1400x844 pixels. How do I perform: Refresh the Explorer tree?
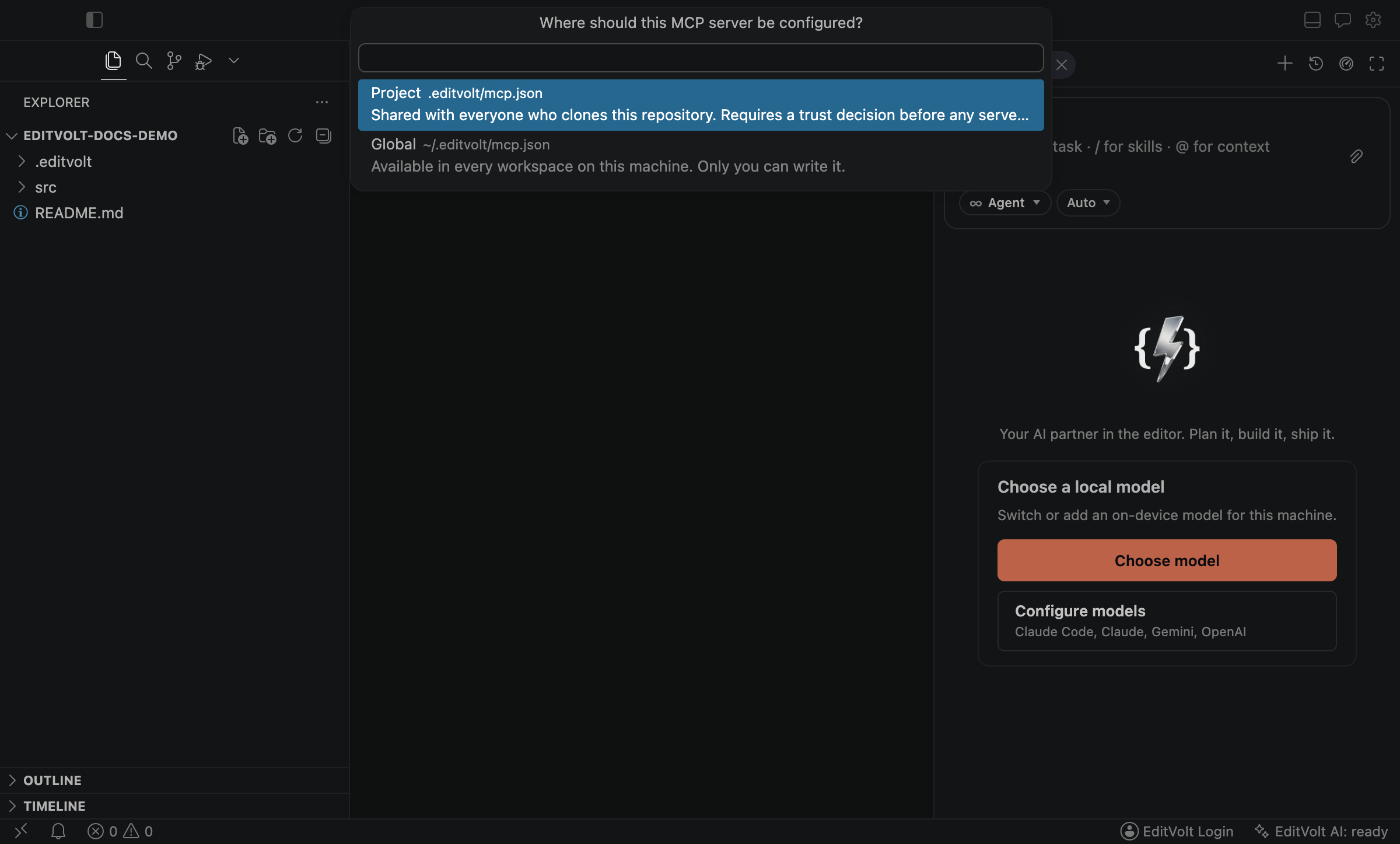(295, 136)
